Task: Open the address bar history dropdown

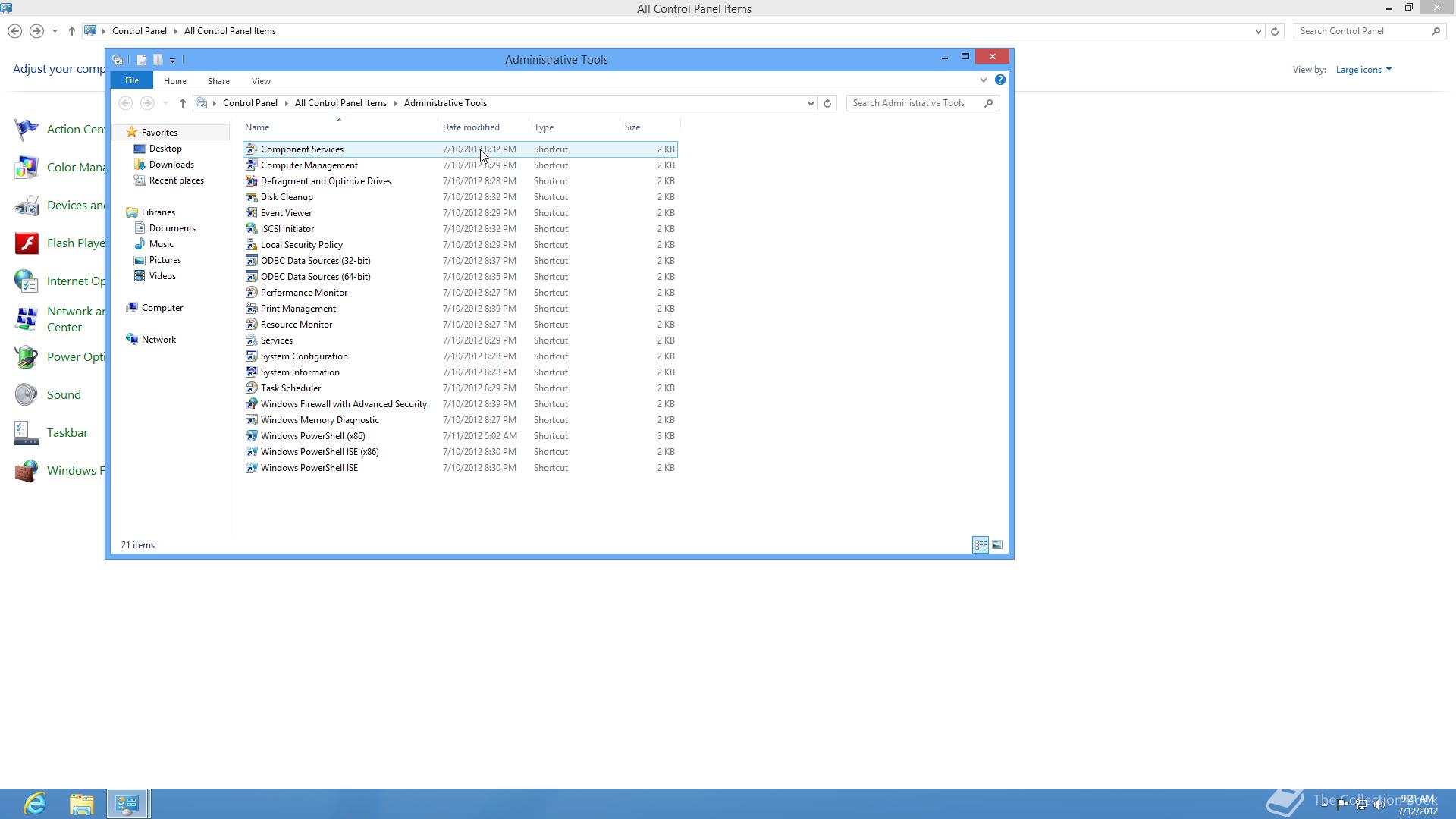Action: (810, 104)
